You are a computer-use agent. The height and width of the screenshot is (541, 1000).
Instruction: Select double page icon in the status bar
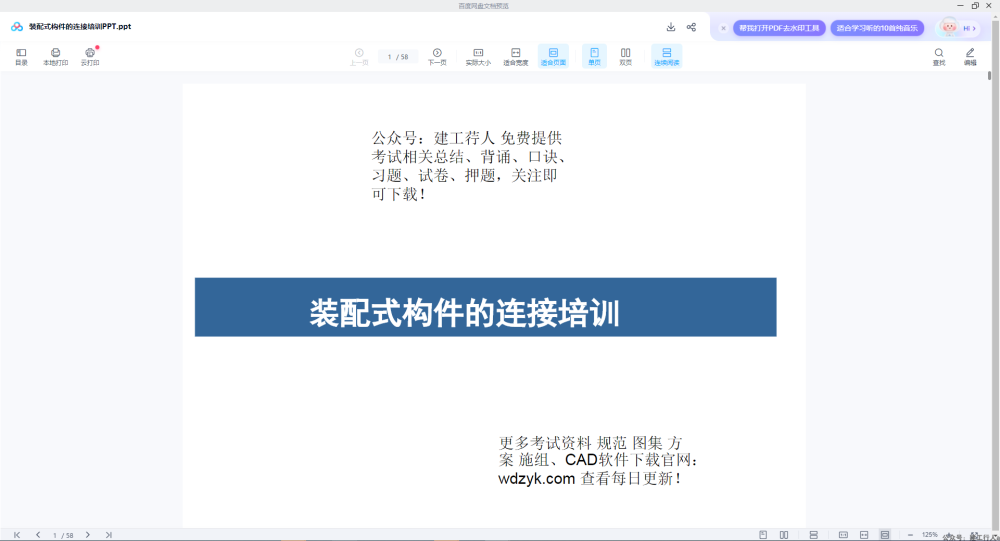pos(784,535)
